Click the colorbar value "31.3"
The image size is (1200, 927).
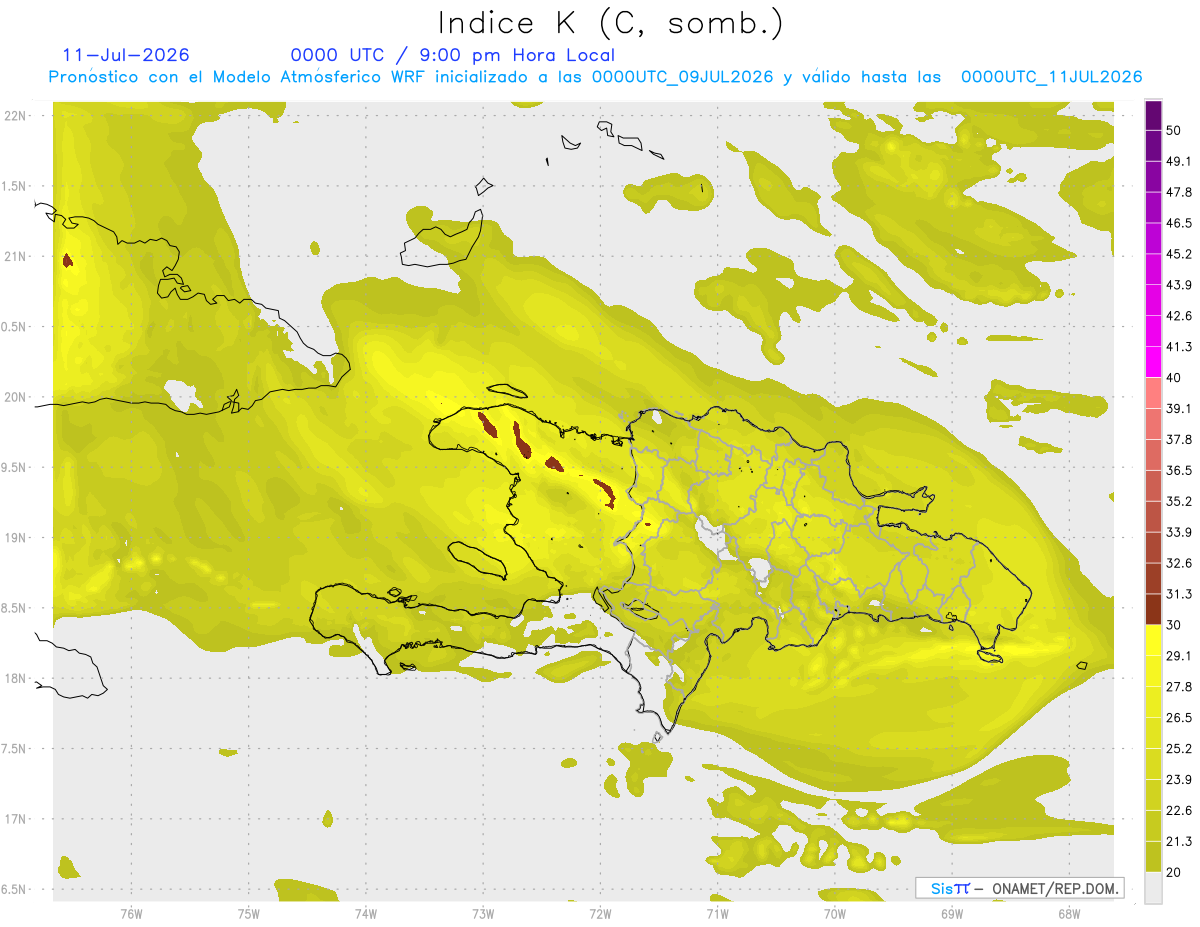[x=1180, y=594]
